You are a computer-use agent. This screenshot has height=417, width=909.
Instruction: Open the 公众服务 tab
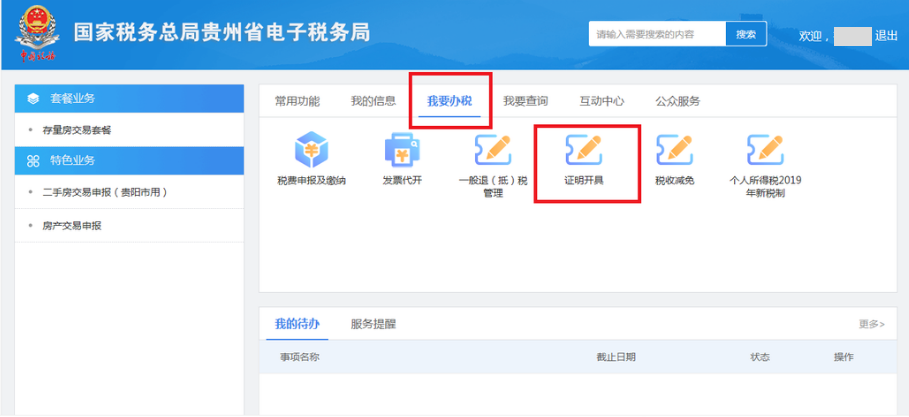click(678, 101)
